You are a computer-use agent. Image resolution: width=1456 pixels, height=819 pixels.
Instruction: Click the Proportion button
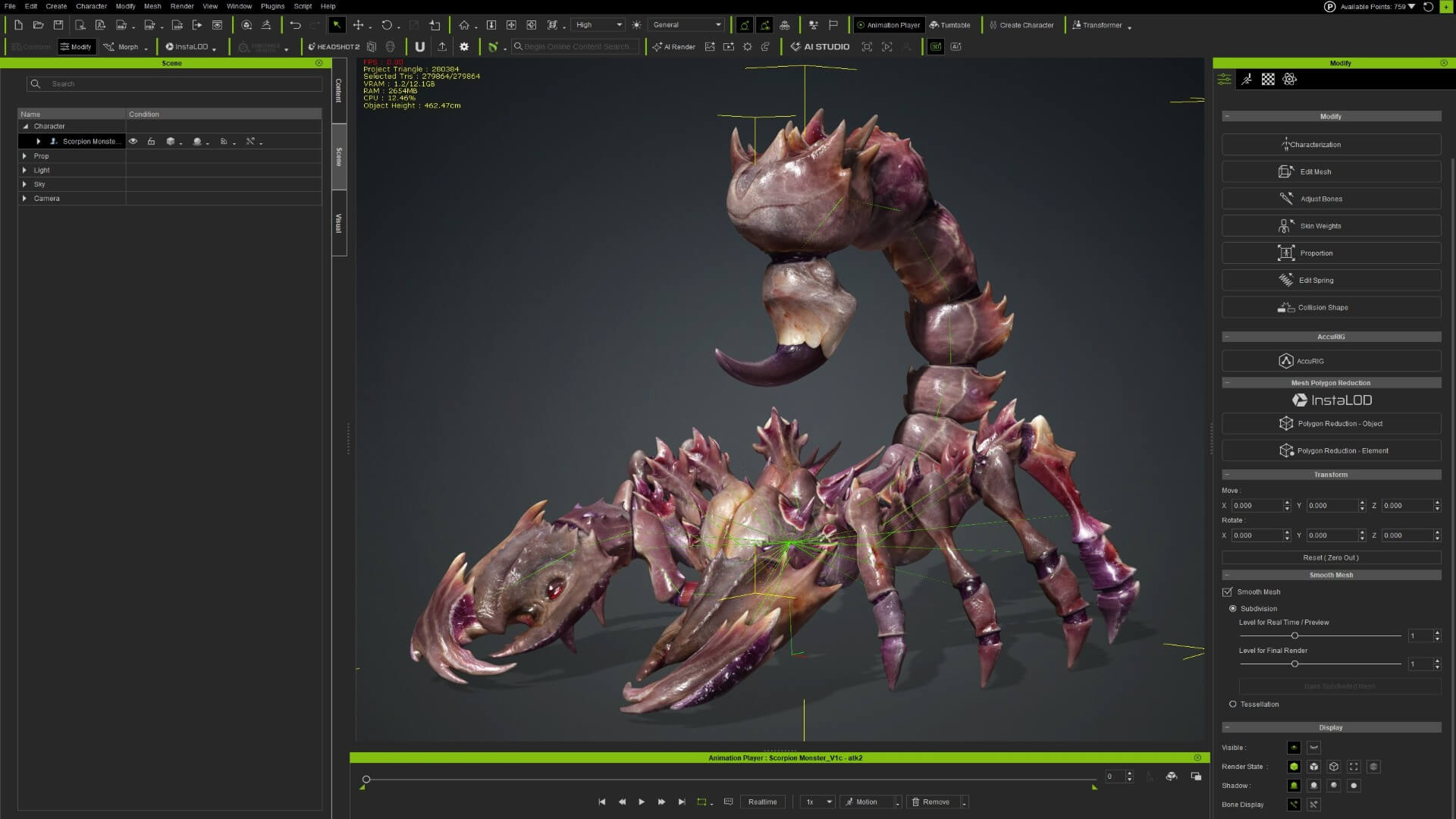[x=1331, y=253]
